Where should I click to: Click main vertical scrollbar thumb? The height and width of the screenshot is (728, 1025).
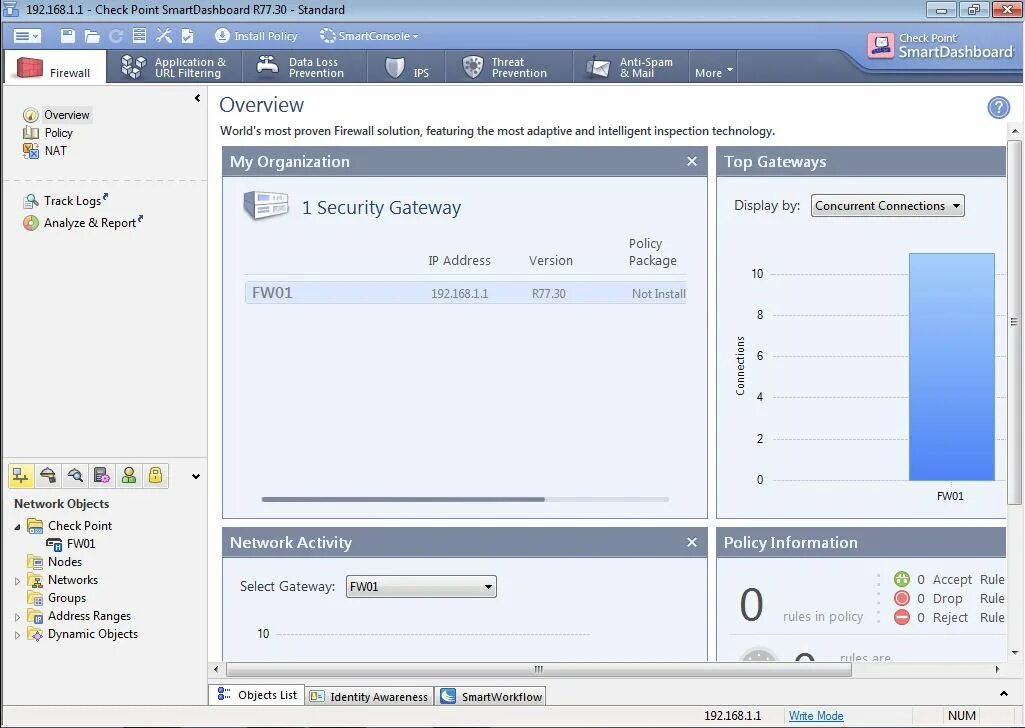click(1014, 322)
